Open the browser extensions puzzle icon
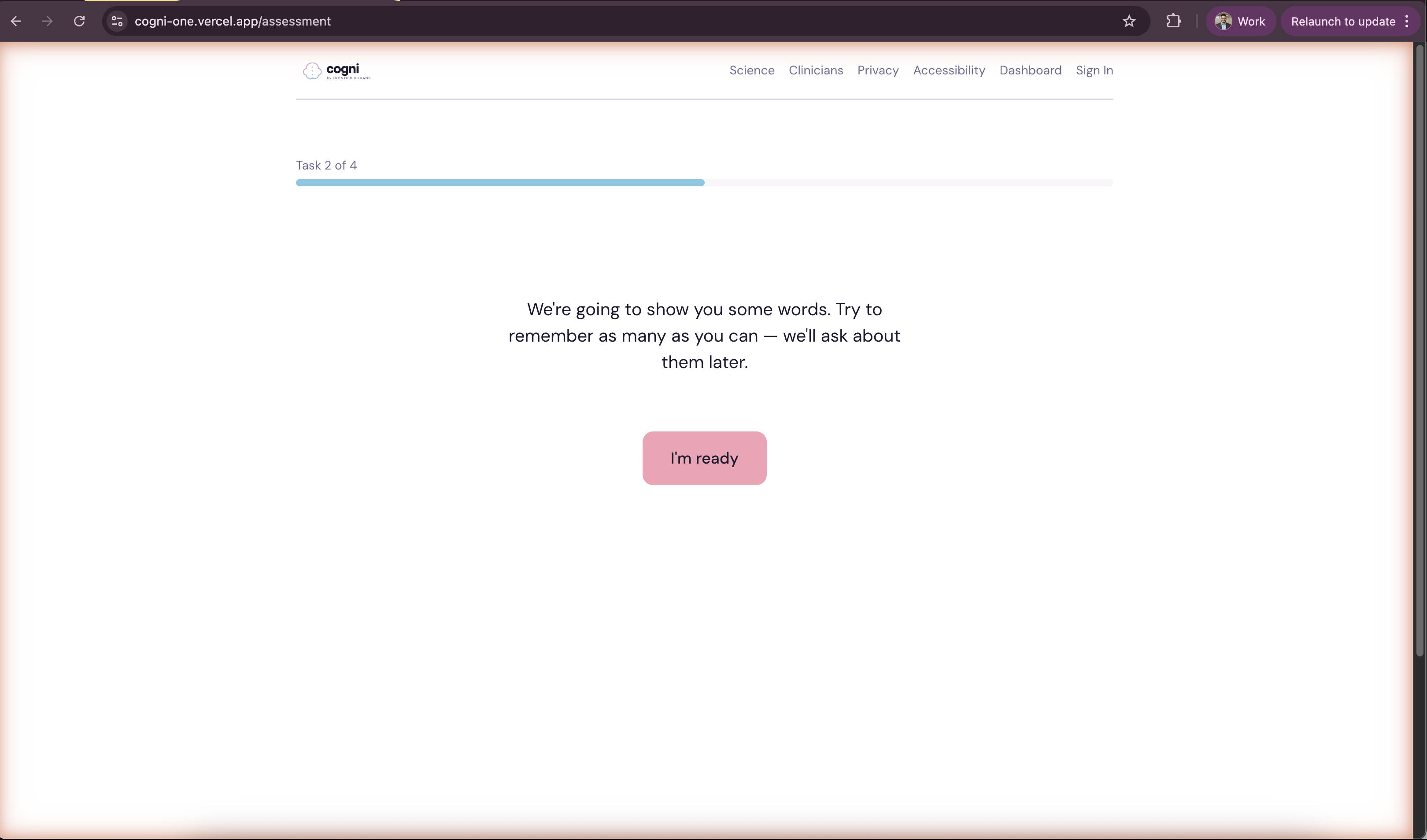This screenshot has width=1427, height=840. point(1174,21)
